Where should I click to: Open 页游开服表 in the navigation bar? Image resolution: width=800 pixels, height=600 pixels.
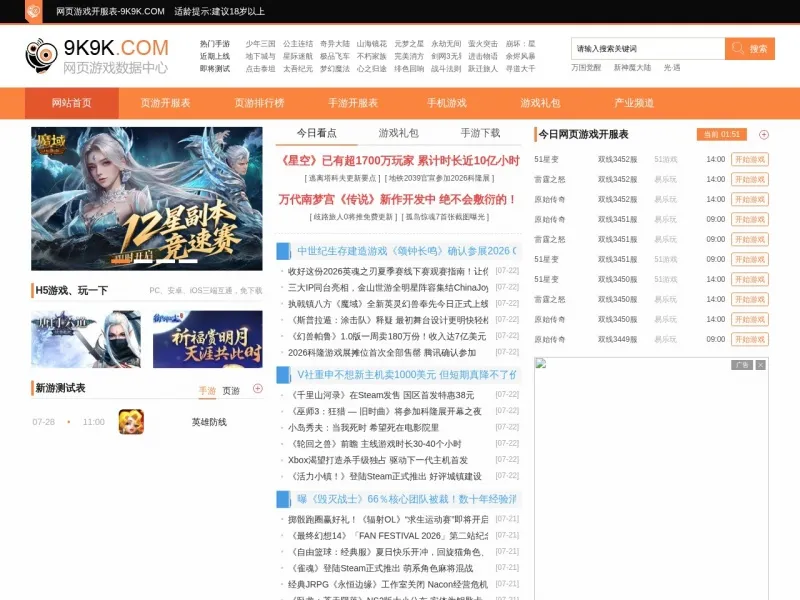pyautogui.click(x=165, y=103)
